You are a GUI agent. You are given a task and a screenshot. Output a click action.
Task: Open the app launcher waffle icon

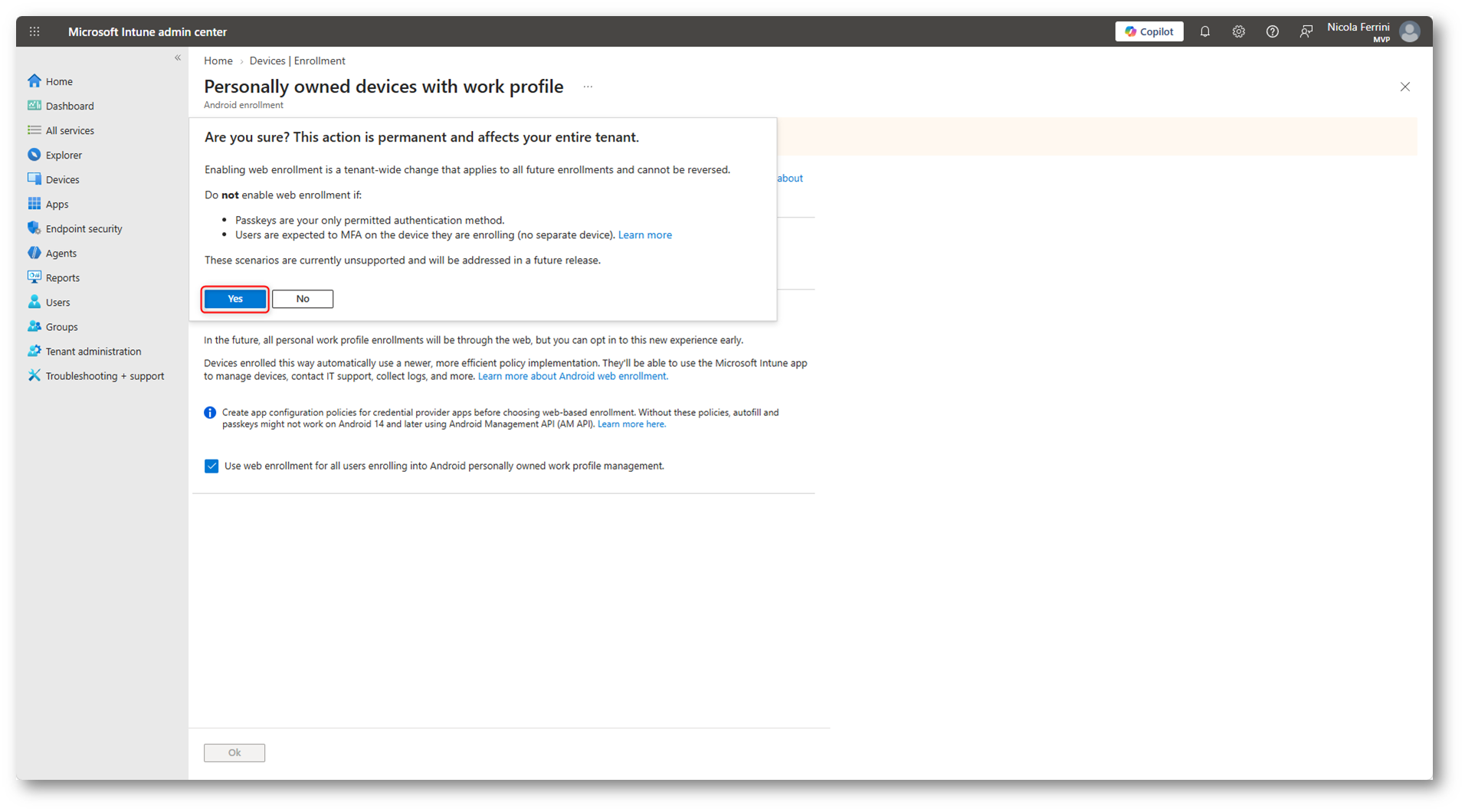coord(34,31)
